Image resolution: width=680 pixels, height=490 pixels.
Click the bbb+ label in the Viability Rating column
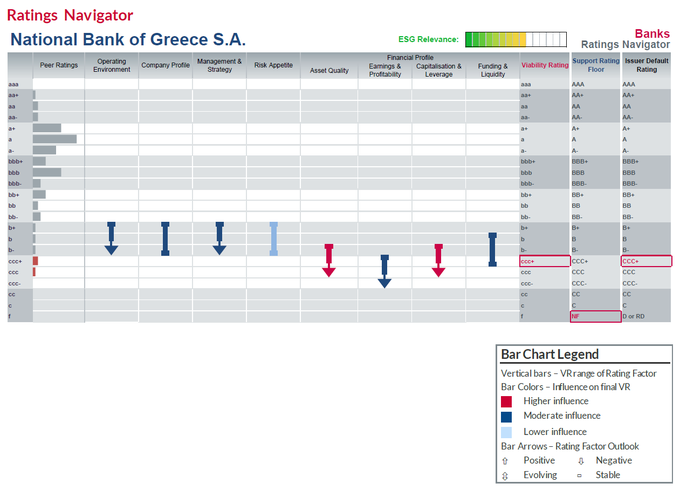(528, 161)
